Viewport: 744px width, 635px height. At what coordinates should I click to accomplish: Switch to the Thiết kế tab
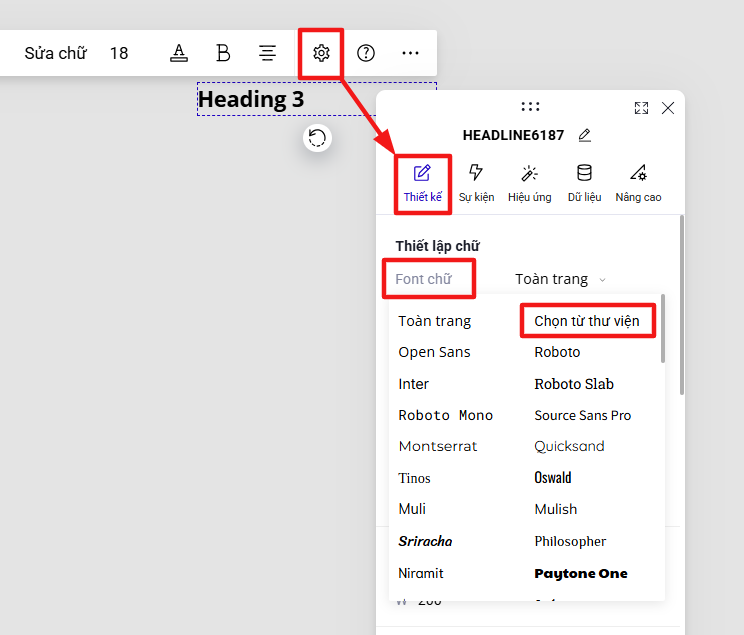coord(422,184)
